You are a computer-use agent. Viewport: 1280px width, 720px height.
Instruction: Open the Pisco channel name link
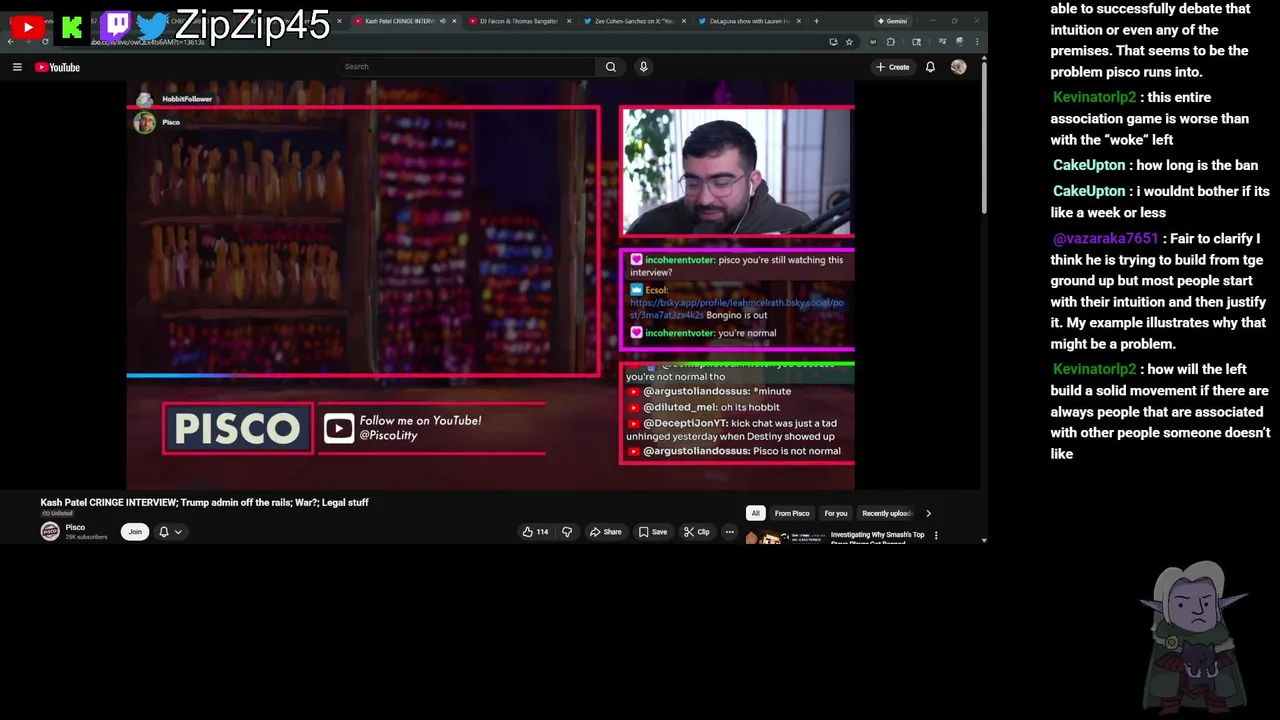(75, 527)
